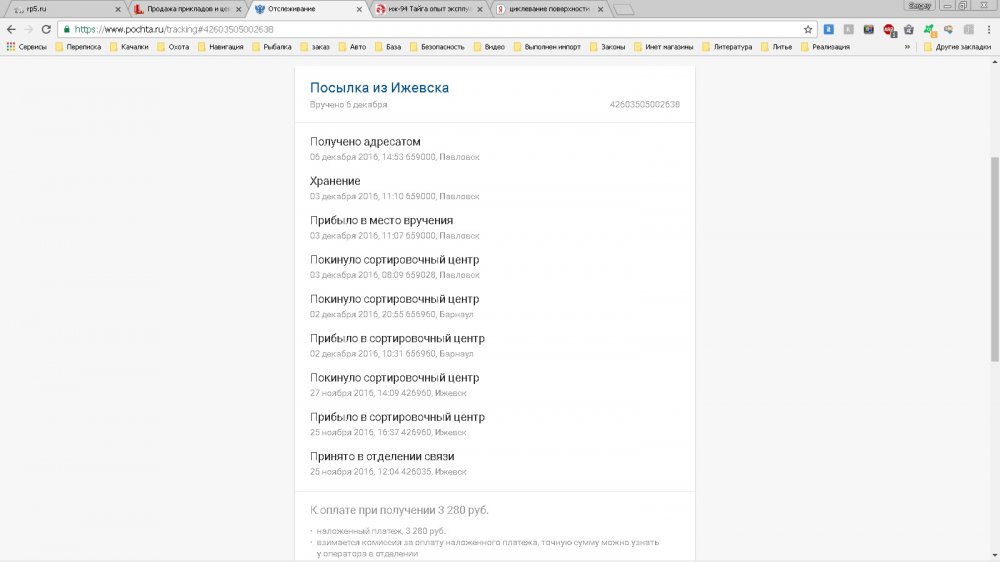Switch to the Продажа прикладов tab

coord(185,9)
